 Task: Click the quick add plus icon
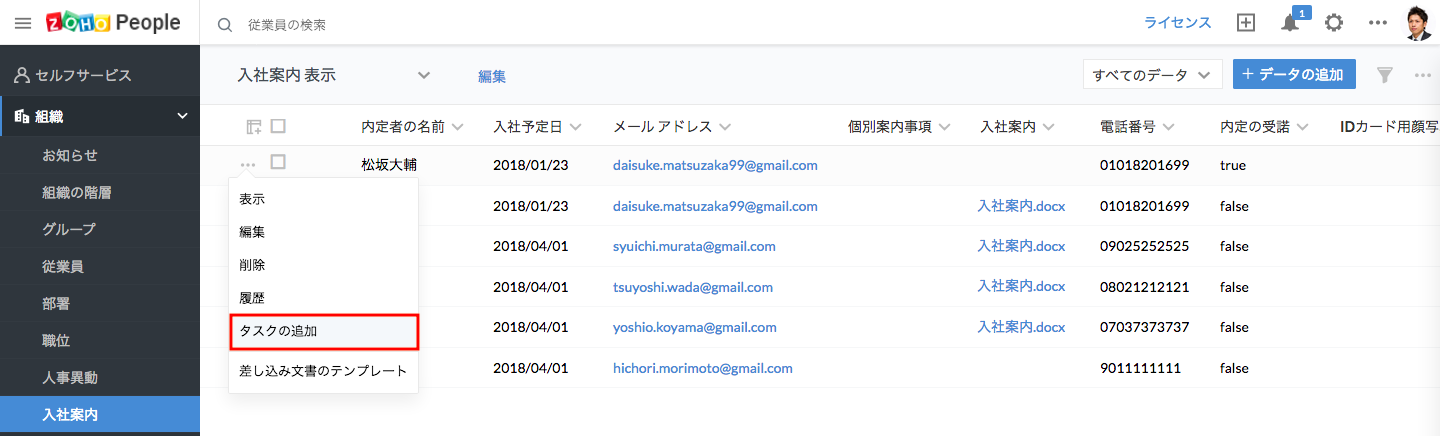coord(1246,23)
